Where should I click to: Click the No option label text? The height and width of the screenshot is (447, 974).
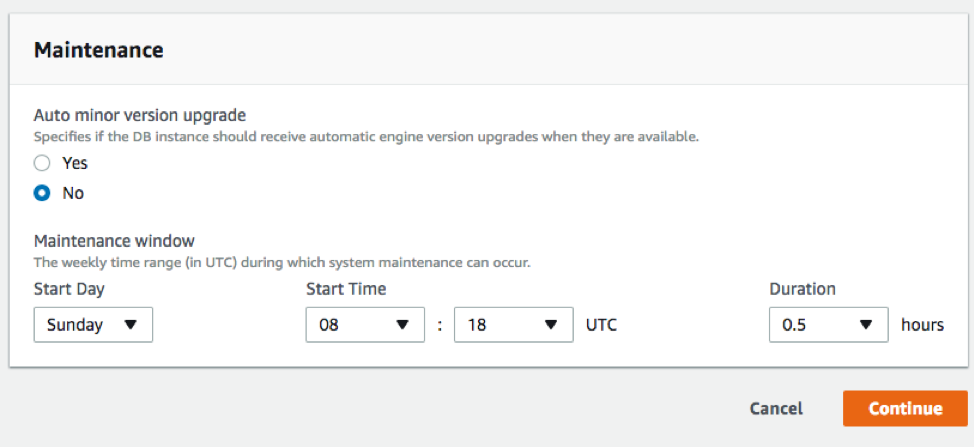pyautogui.click(x=73, y=193)
